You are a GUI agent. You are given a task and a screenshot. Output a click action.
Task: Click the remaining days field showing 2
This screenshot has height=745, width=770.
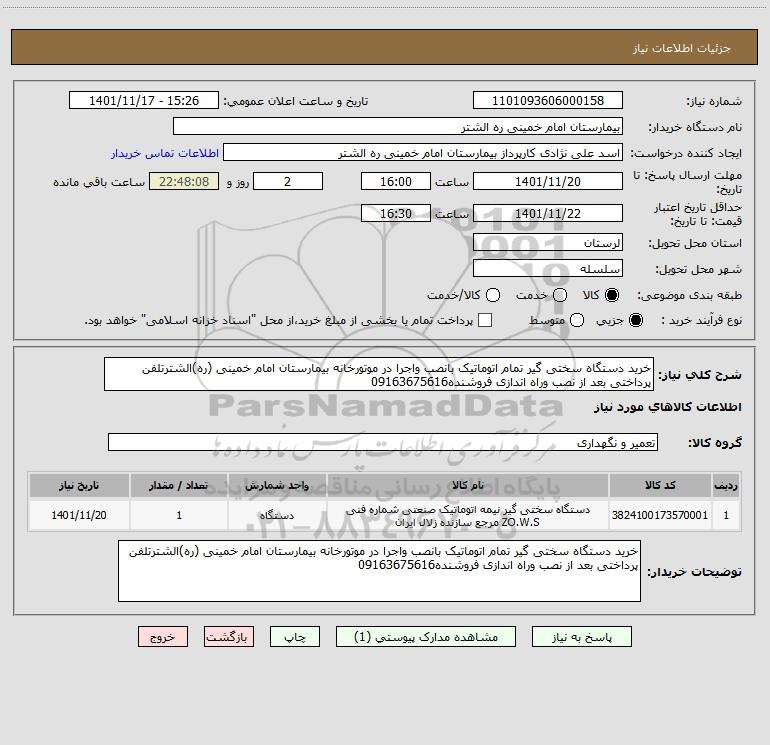[x=288, y=181]
